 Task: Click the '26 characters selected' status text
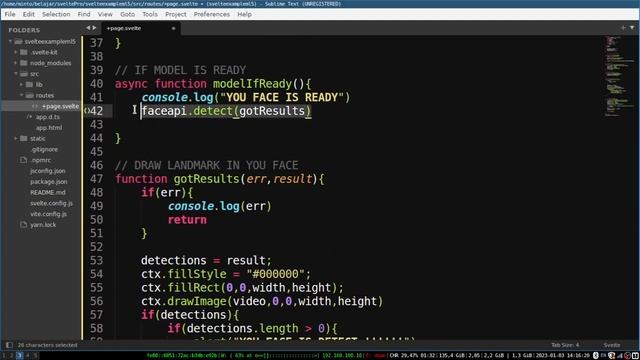47,345
